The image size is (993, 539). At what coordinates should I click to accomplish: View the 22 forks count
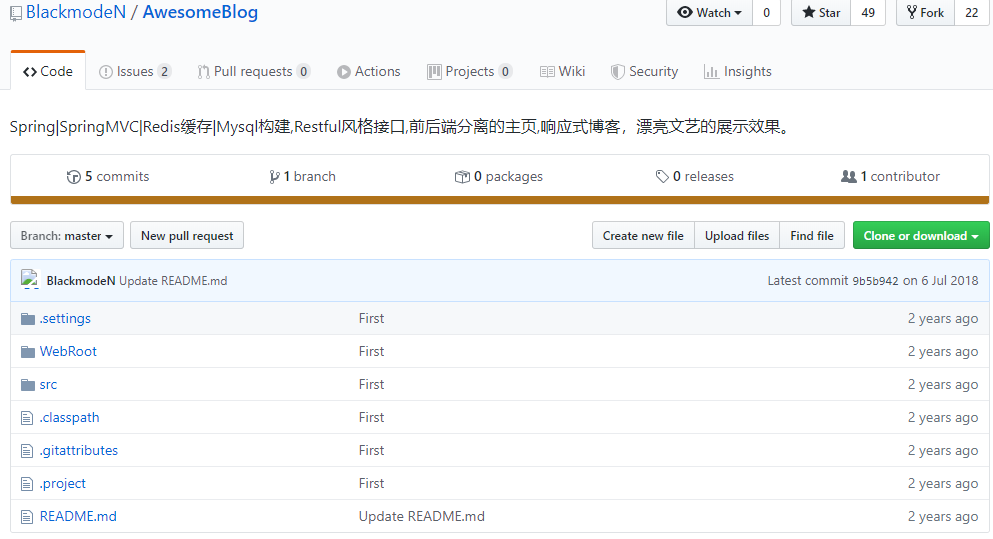click(971, 13)
